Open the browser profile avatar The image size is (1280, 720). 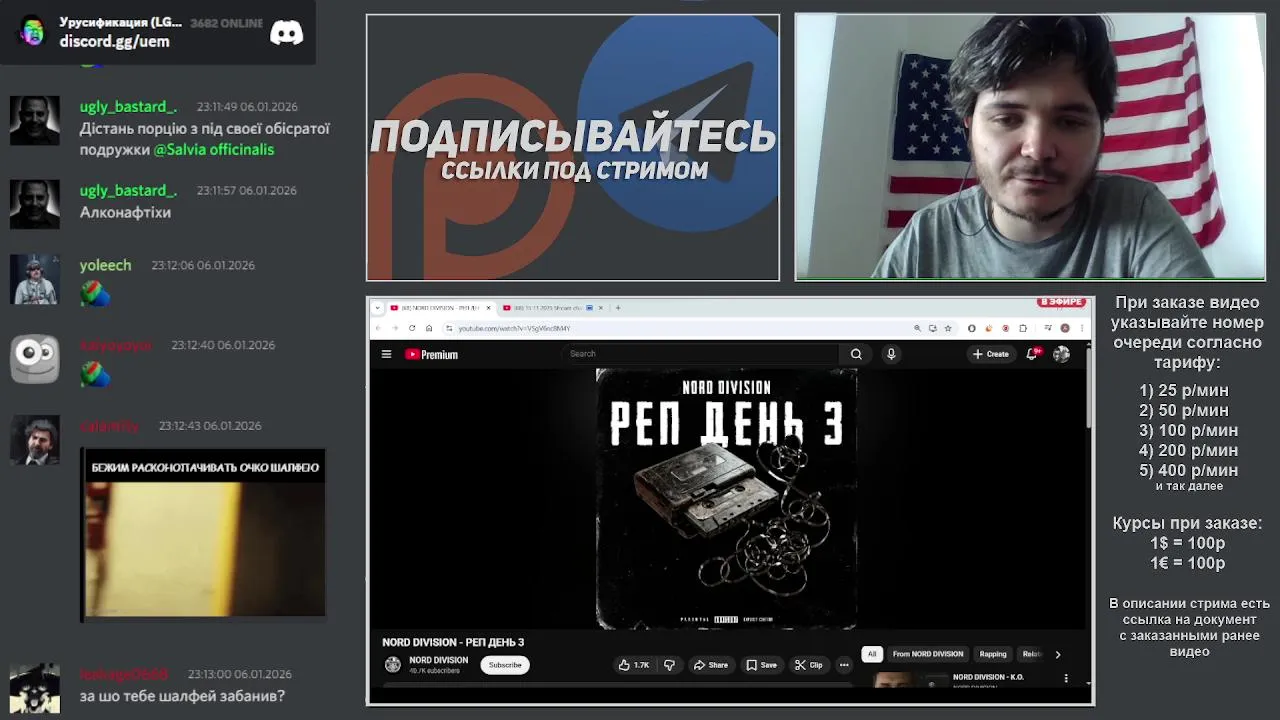point(1065,328)
